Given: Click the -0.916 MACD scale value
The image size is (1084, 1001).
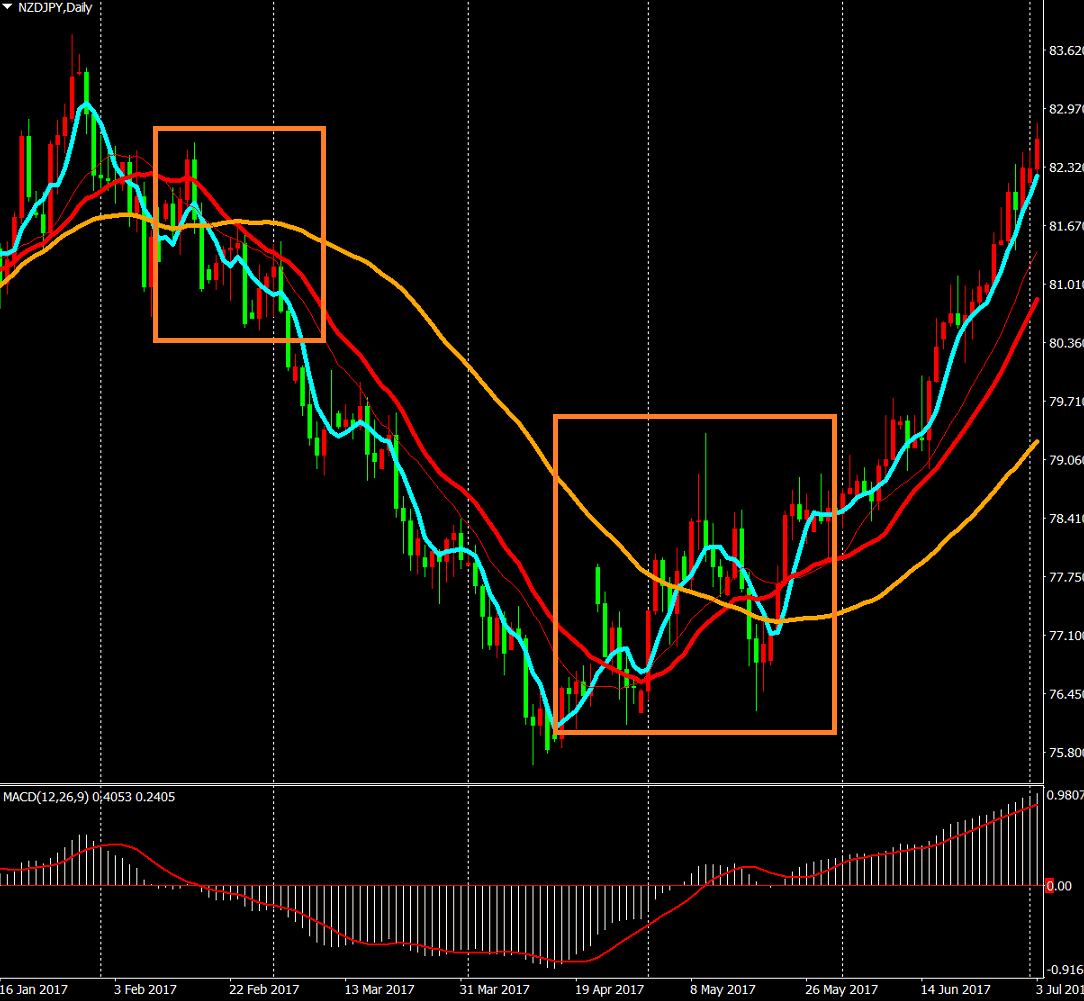Looking at the screenshot, I should tap(1065, 969).
